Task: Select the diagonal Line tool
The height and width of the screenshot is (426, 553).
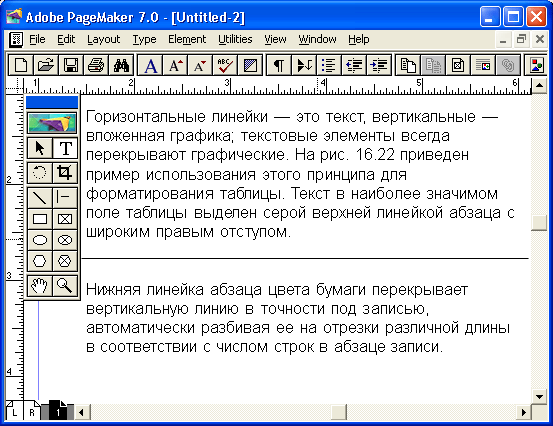Action: (40, 197)
